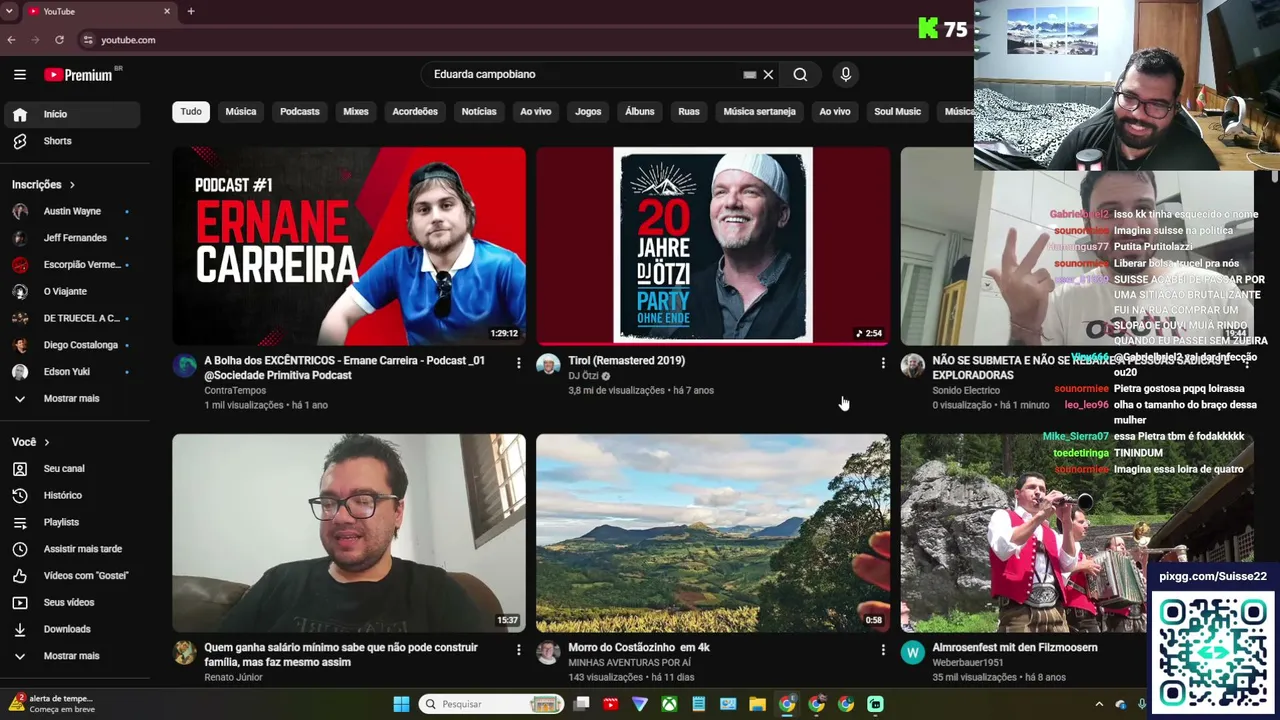Click inside the YouTube search field
The image size is (1280, 720).
tap(585, 75)
